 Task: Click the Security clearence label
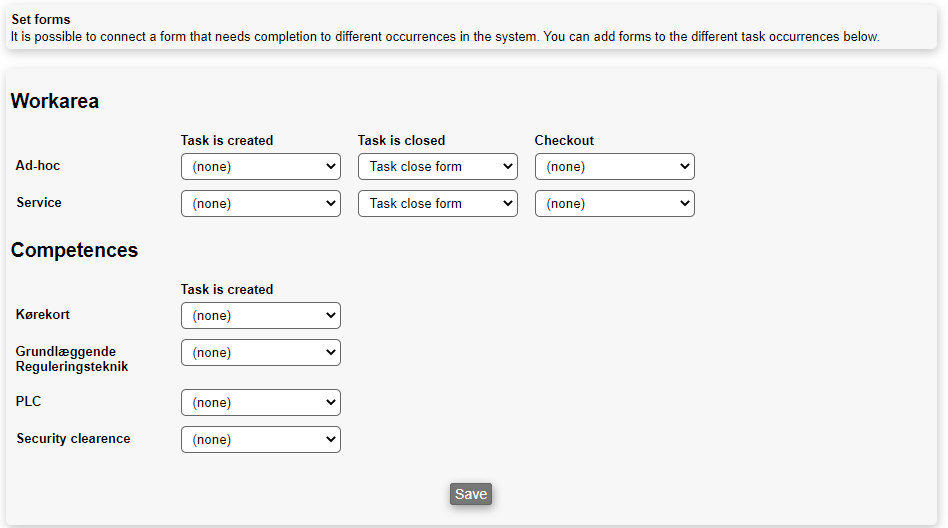tap(73, 439)
